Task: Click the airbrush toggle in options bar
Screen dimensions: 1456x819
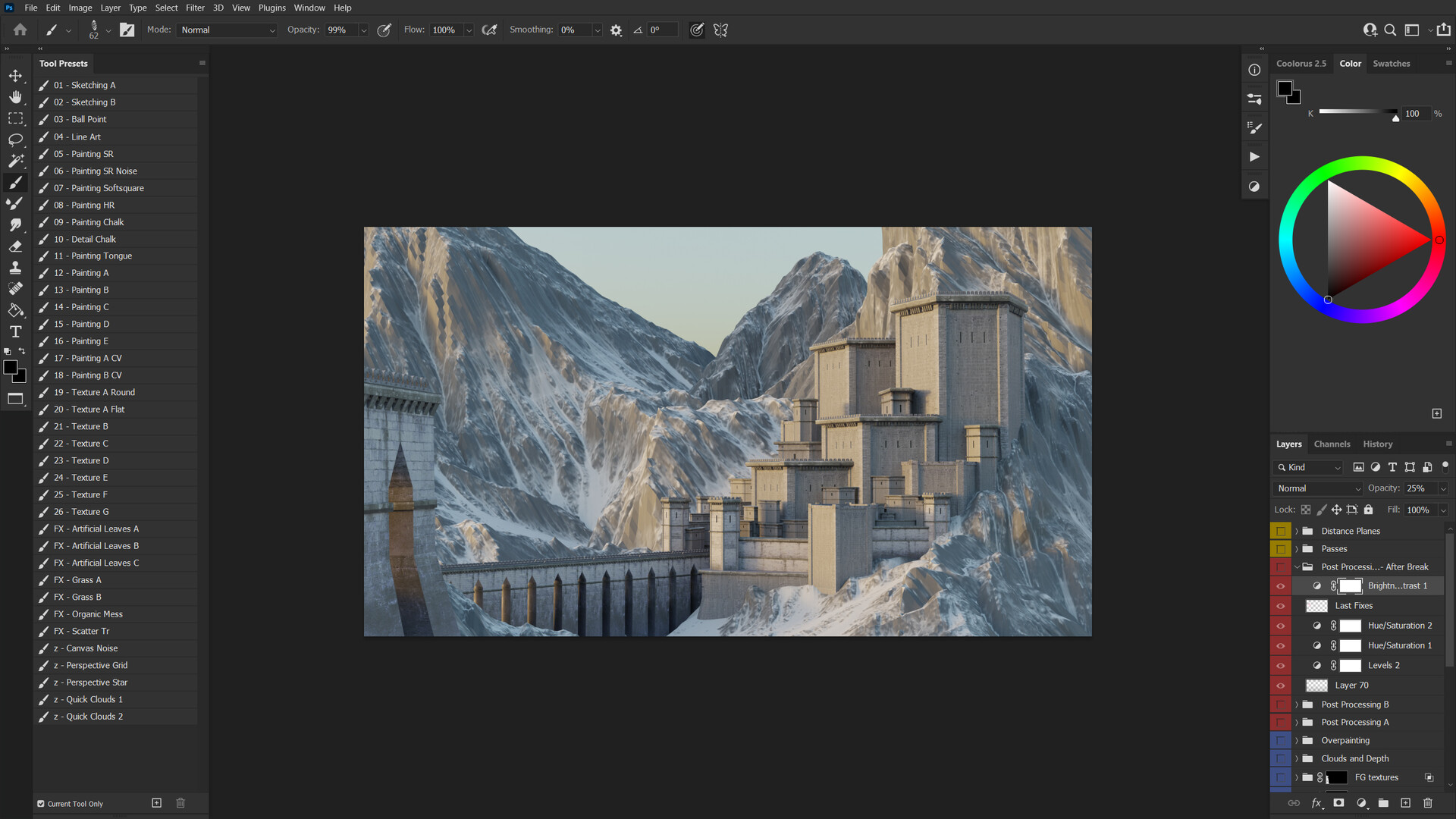Action: pyautogui.click(x=489, y=30)
